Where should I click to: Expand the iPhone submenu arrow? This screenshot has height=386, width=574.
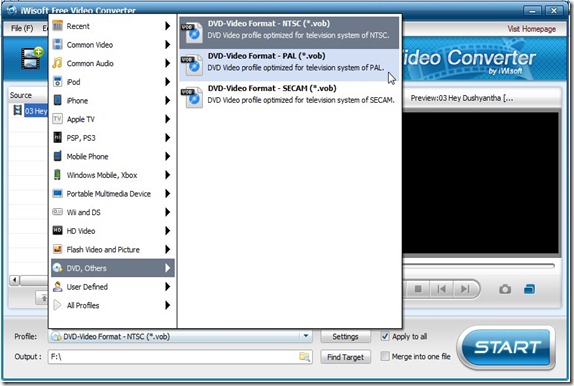point(167,100)
